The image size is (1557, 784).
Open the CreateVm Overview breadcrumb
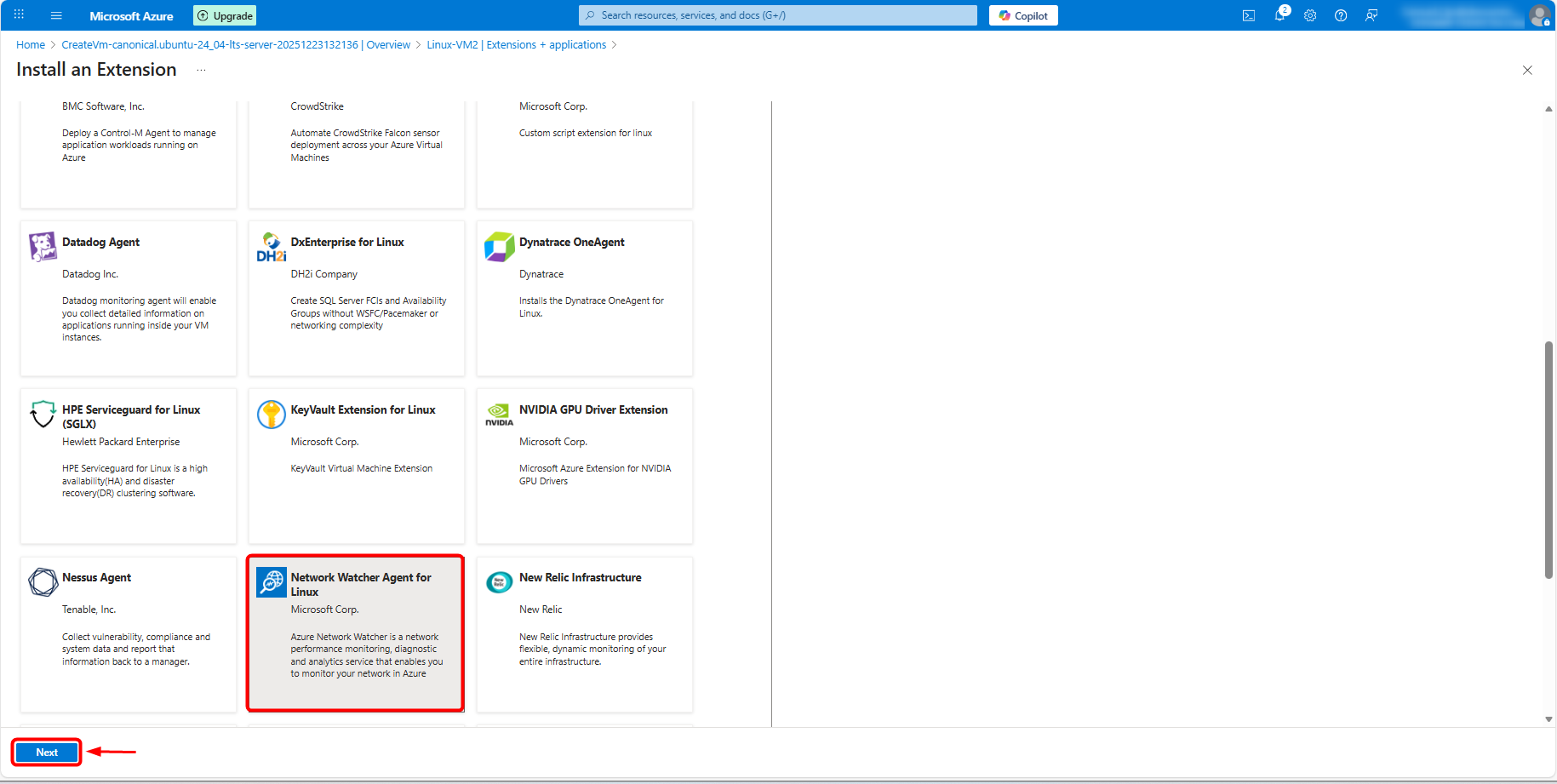click(236, 45)
